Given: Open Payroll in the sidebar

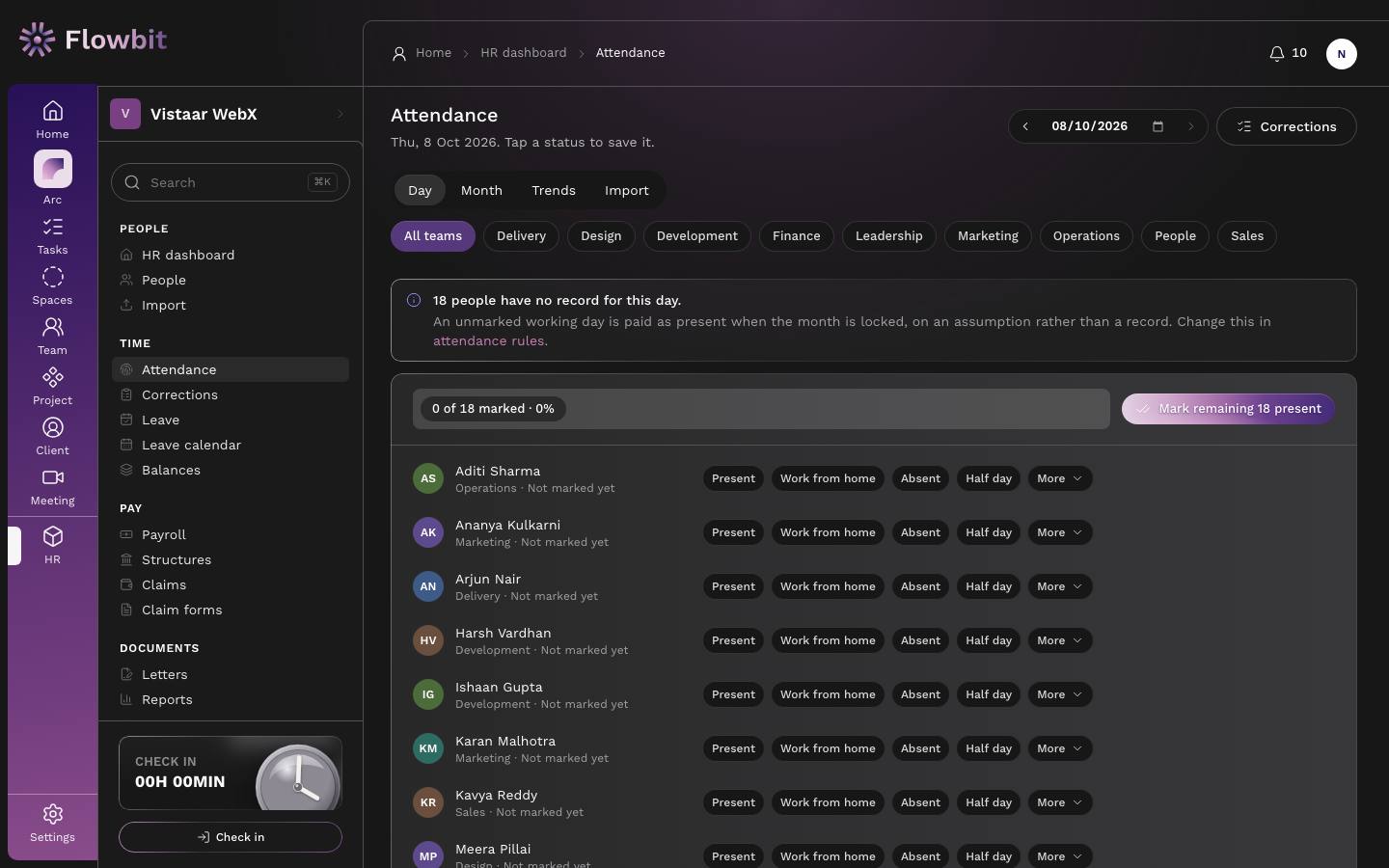Looking at the screenshot, I should (231, 534).
